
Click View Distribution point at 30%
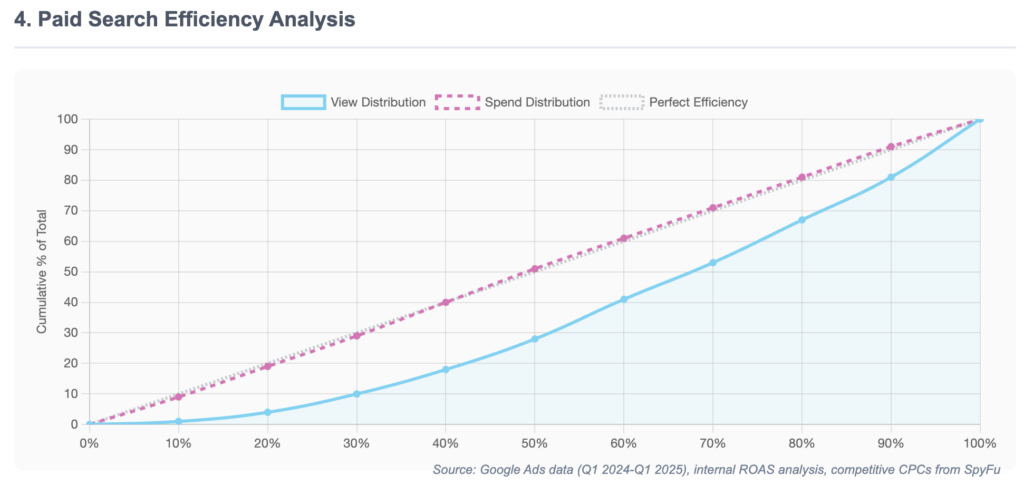click(x=357, y=394)
